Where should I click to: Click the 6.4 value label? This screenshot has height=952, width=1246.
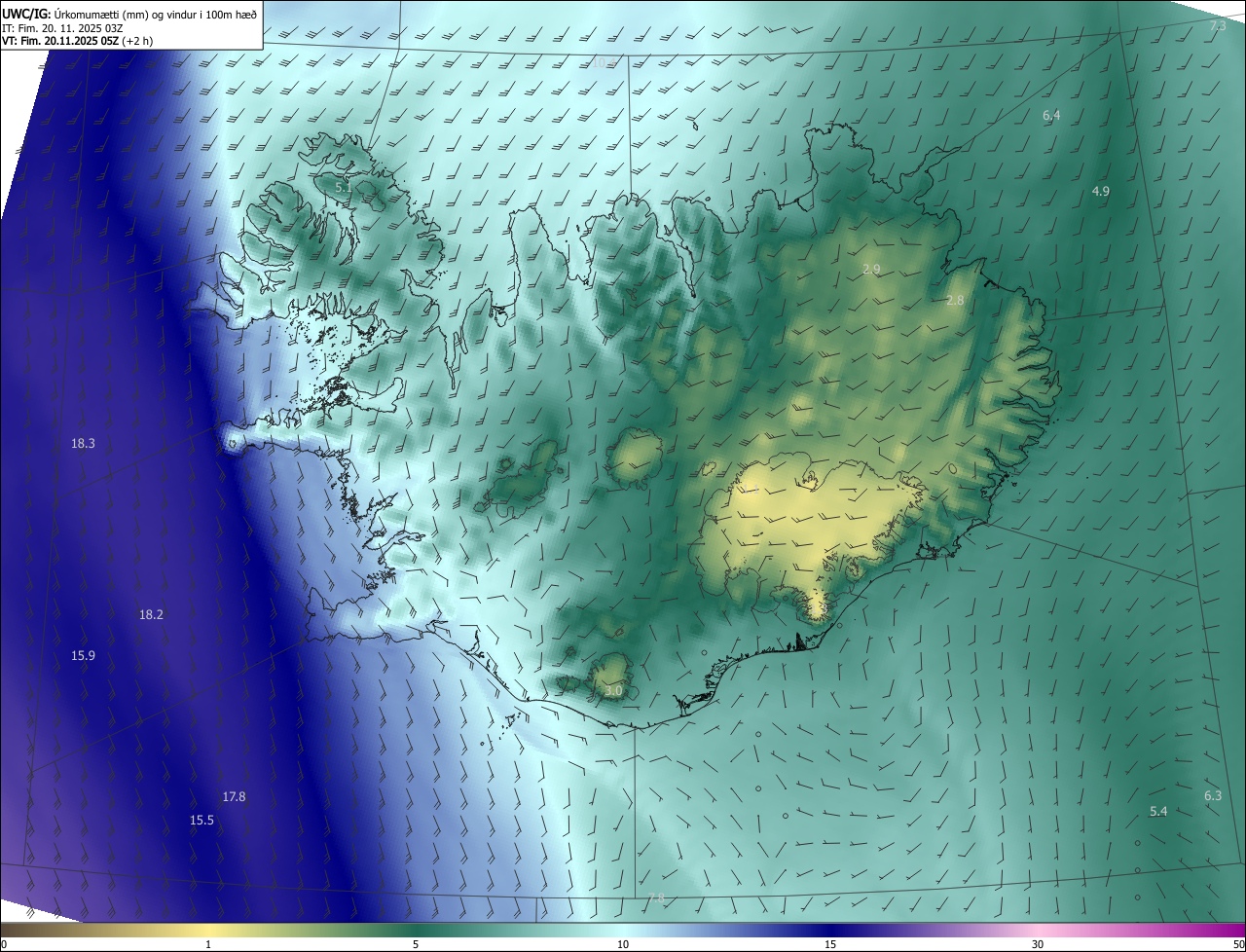click(1051, 115)
